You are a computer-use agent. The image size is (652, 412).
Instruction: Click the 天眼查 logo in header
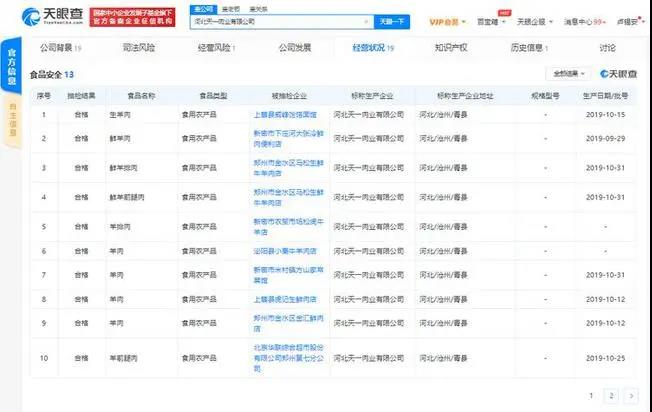coord(48,20)
